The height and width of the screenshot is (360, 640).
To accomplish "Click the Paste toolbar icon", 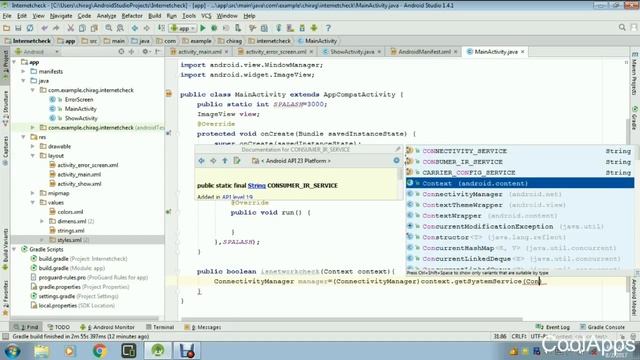I will pyautogui.click(x=94, y=28).
